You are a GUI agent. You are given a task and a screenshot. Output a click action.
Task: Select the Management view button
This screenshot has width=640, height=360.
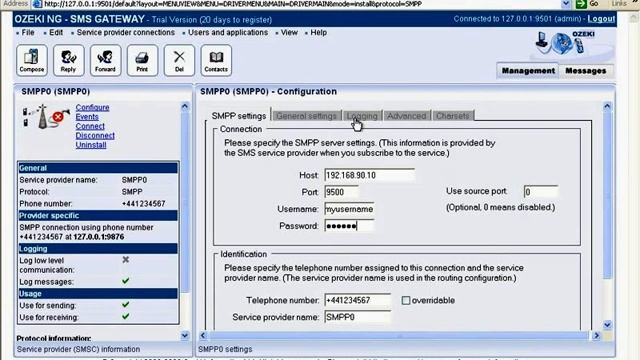click(x=528, y=71)
